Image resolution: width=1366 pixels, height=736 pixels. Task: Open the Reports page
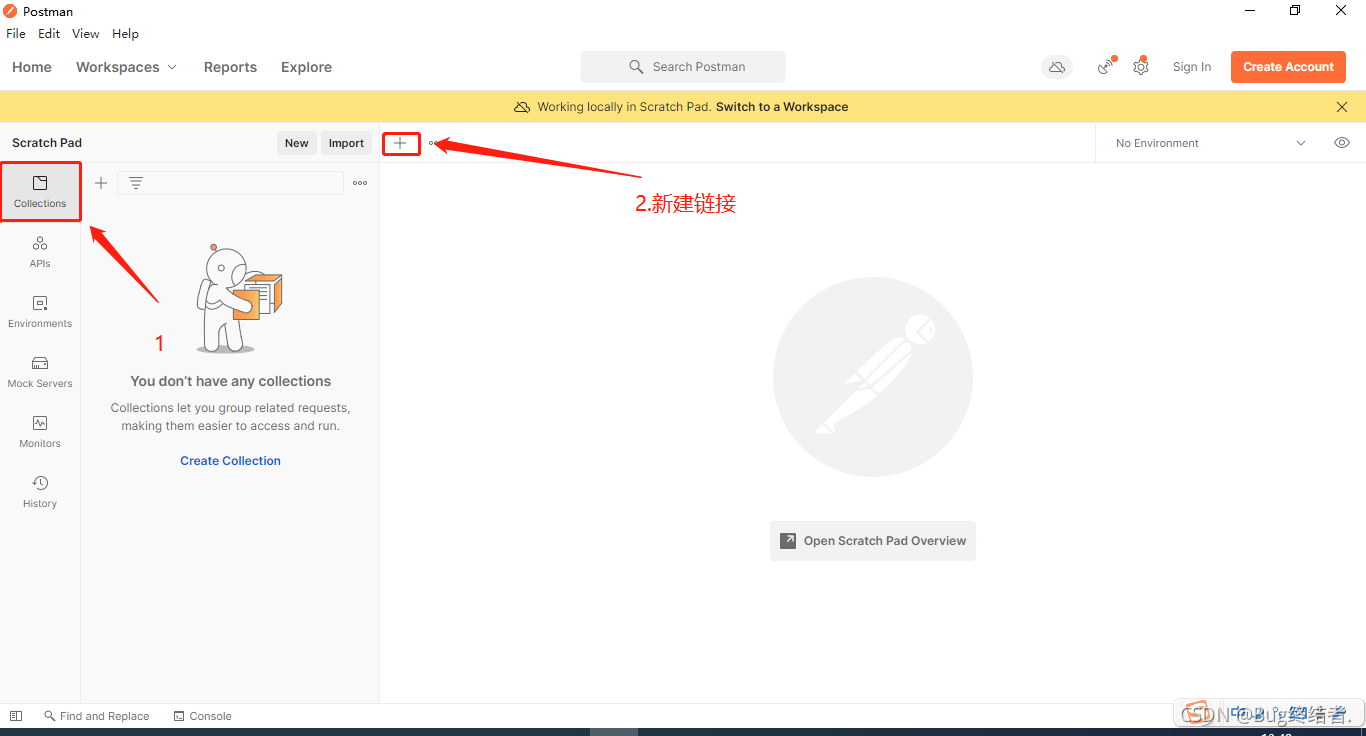(230, 67)
